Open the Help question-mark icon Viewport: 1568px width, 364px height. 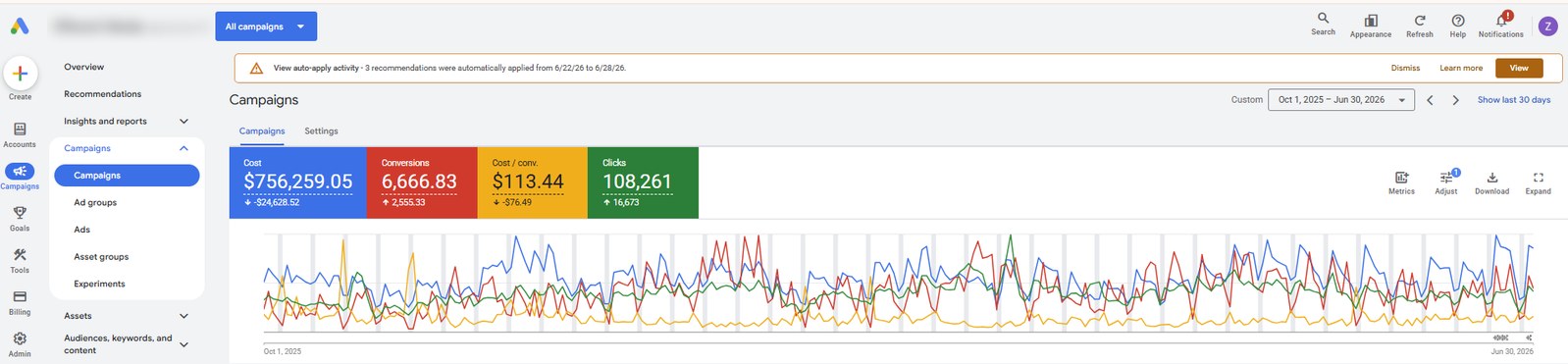coord(1458,21)
